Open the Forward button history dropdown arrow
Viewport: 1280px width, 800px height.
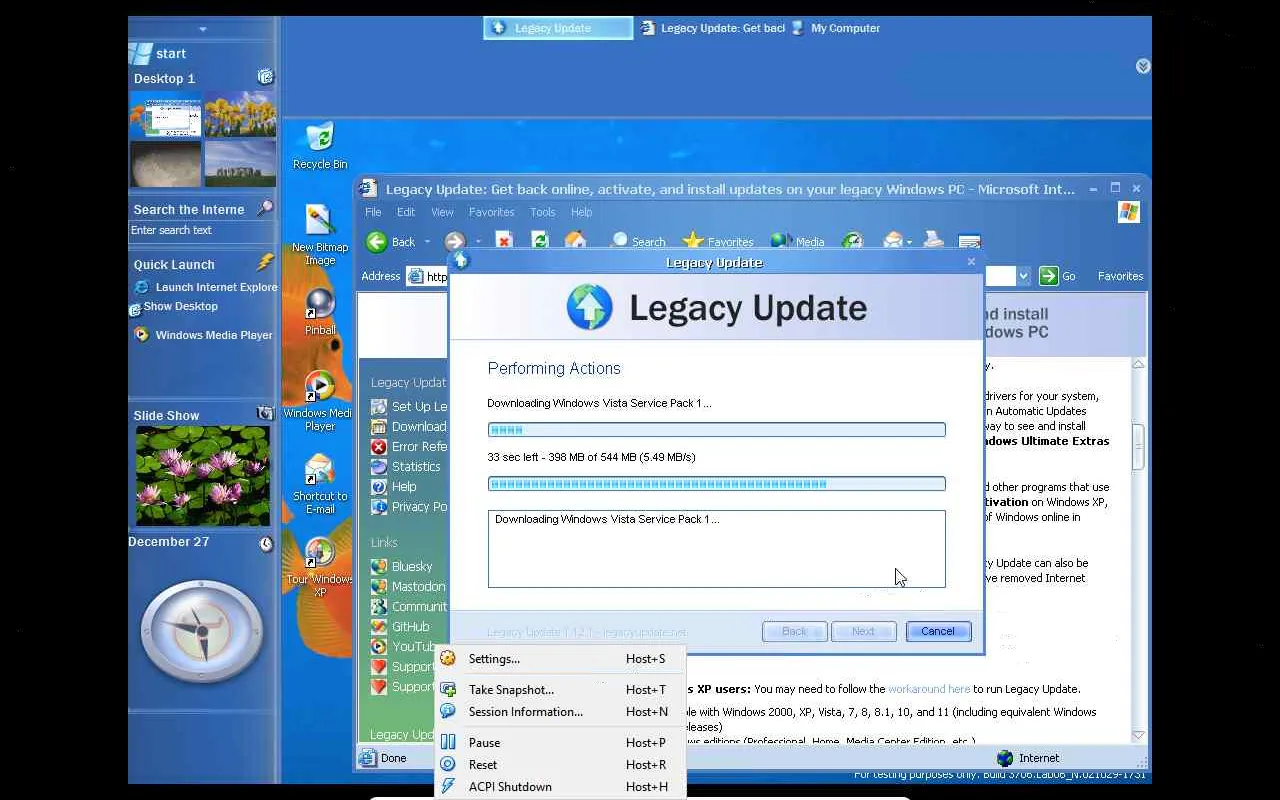tap(478, 242)
